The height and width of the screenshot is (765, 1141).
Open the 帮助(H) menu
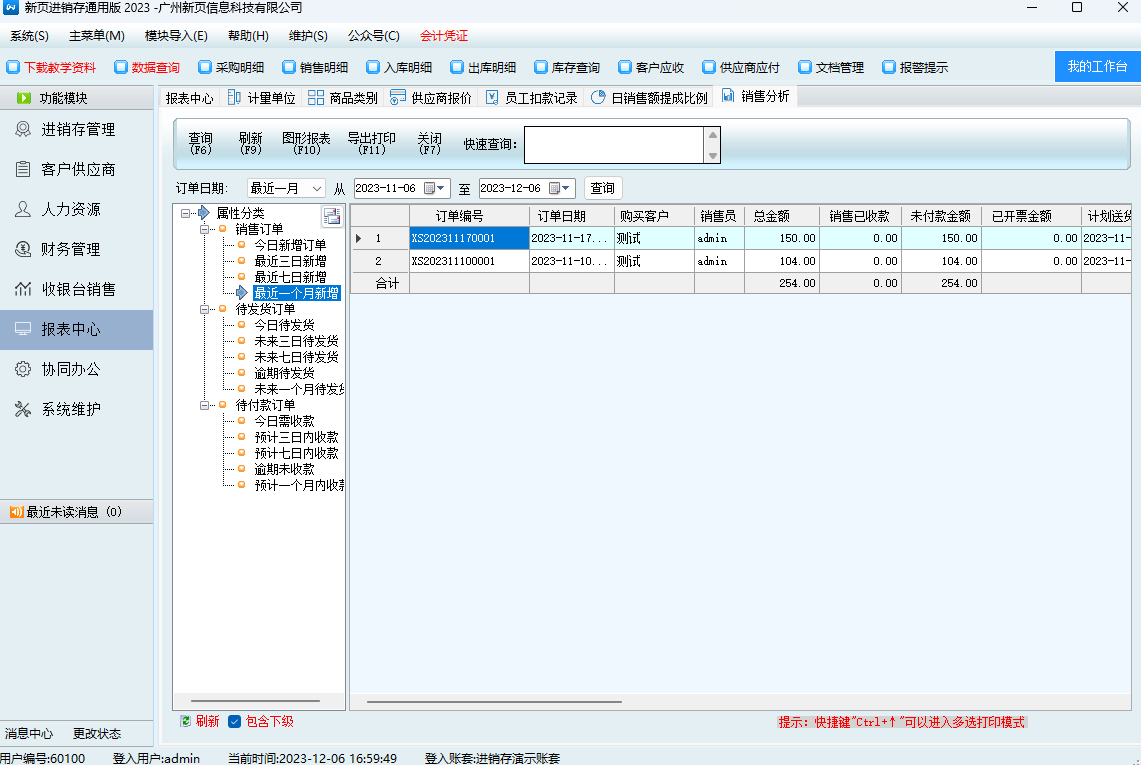pyautogui.click(x=248, y=36)
